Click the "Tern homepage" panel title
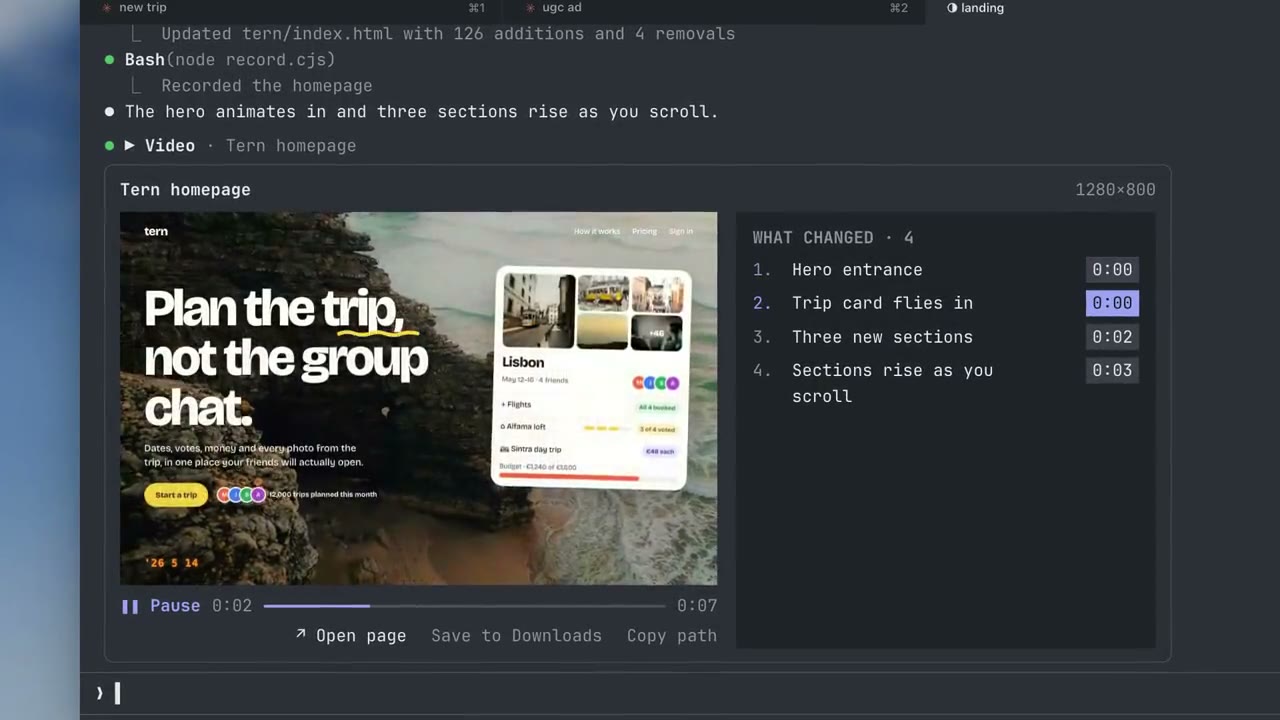 [x=185, y=190]
